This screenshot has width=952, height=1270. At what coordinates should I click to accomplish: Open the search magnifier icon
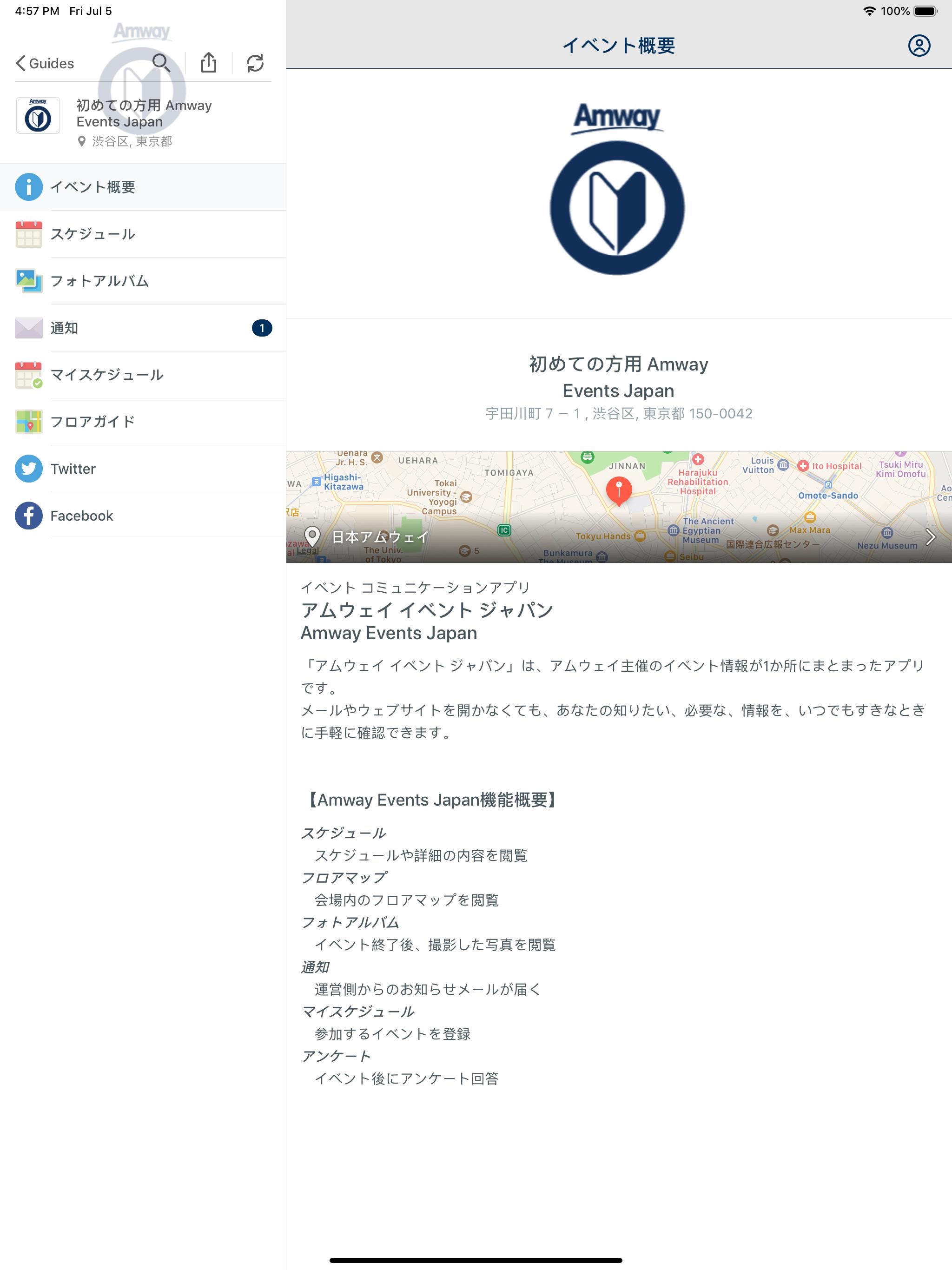(161, 63)
